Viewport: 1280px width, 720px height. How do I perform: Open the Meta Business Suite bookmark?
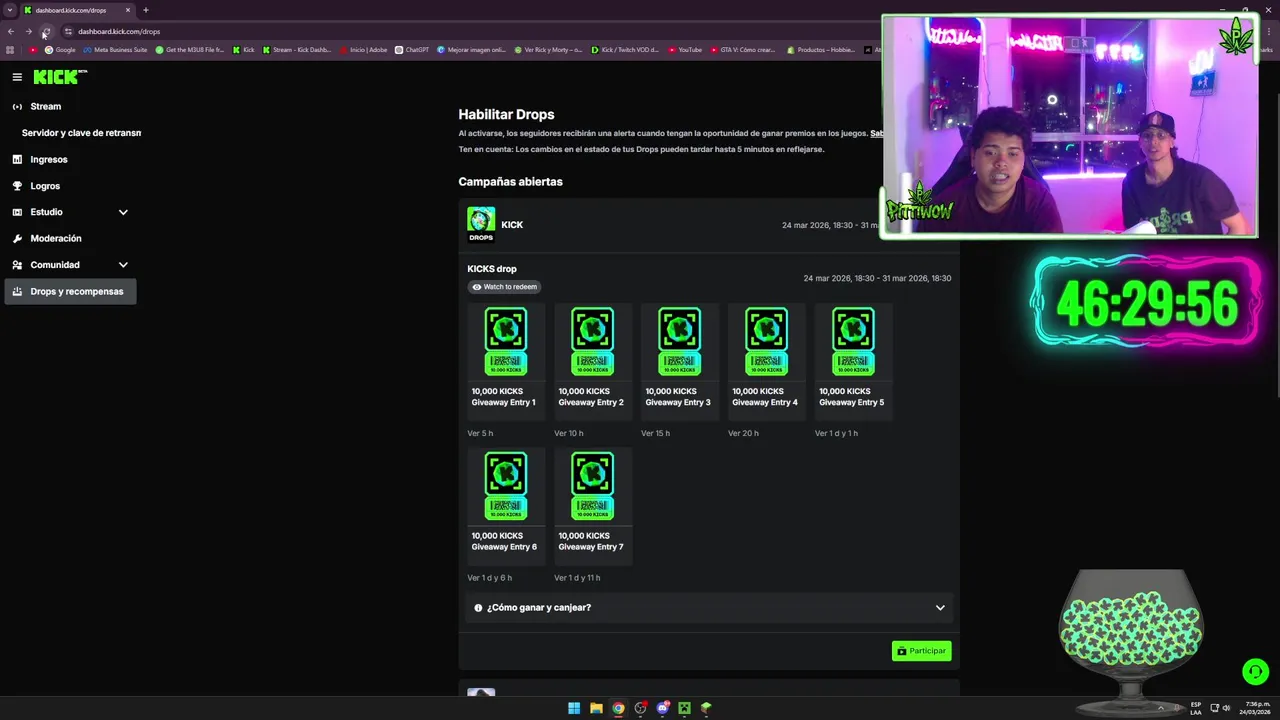(115, 50)
